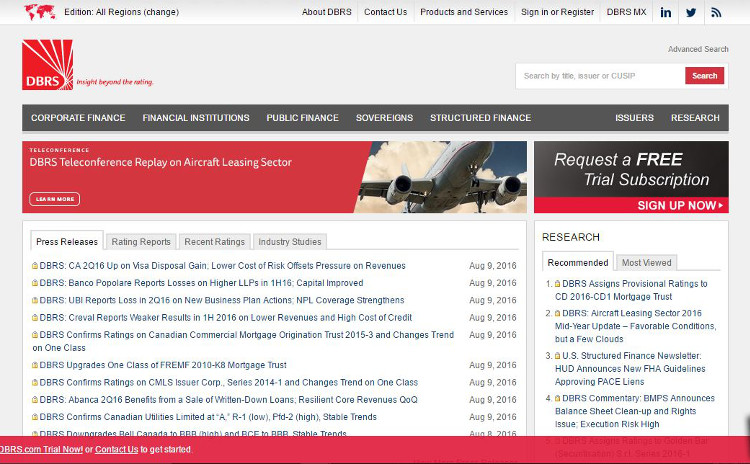750x464 pixels.
Task: Open Canadian Utilities Limited confirmation release
Action: 208,417
